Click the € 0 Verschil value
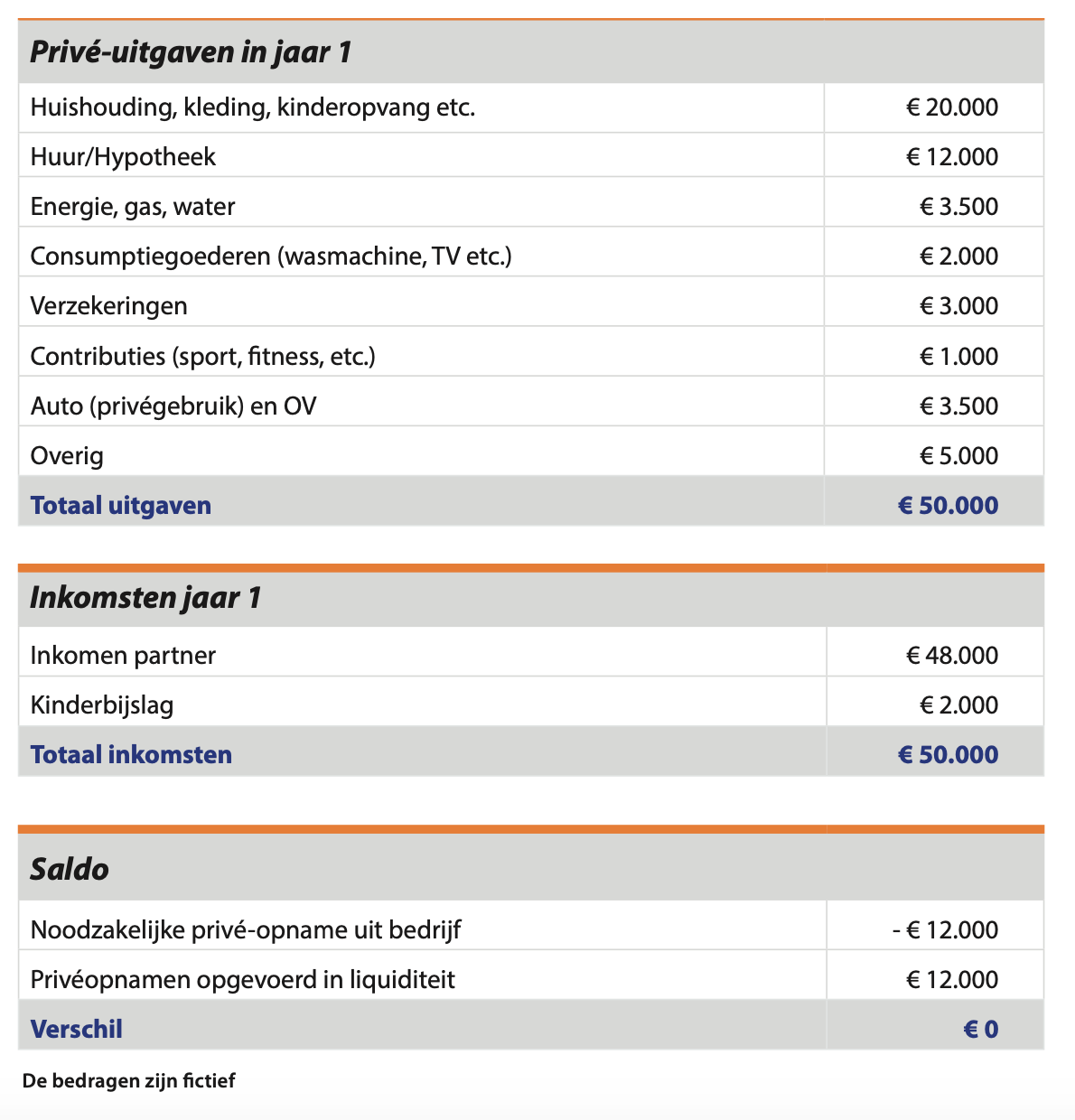Image resolution: width=1075 pixels, height=1120 pixels. (x=981, y=1029)
